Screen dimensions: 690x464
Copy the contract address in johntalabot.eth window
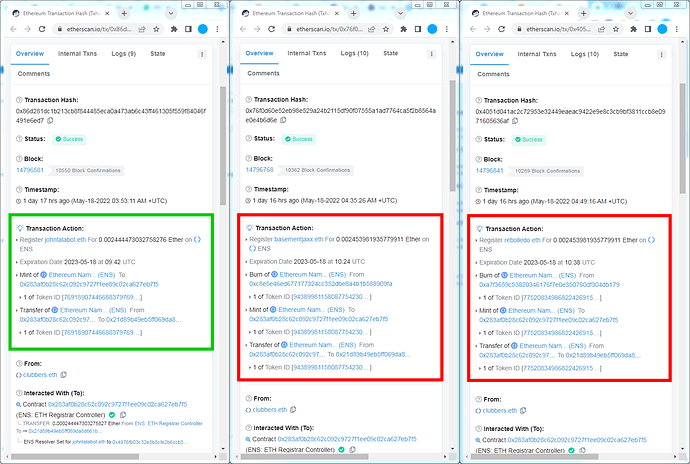pos(123,415)
